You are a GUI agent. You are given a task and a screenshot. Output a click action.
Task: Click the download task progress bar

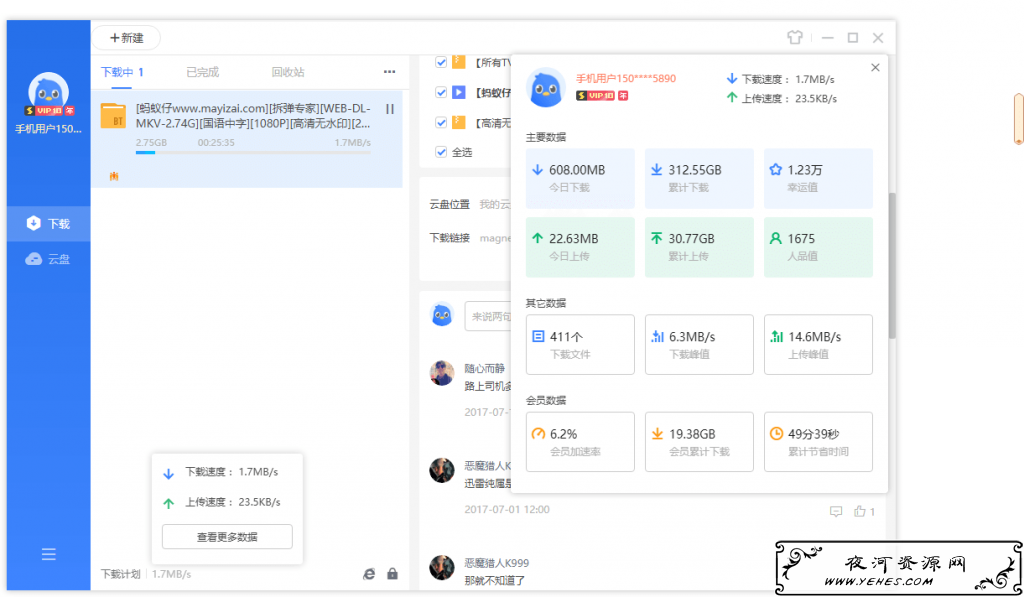tap(253, 153)
